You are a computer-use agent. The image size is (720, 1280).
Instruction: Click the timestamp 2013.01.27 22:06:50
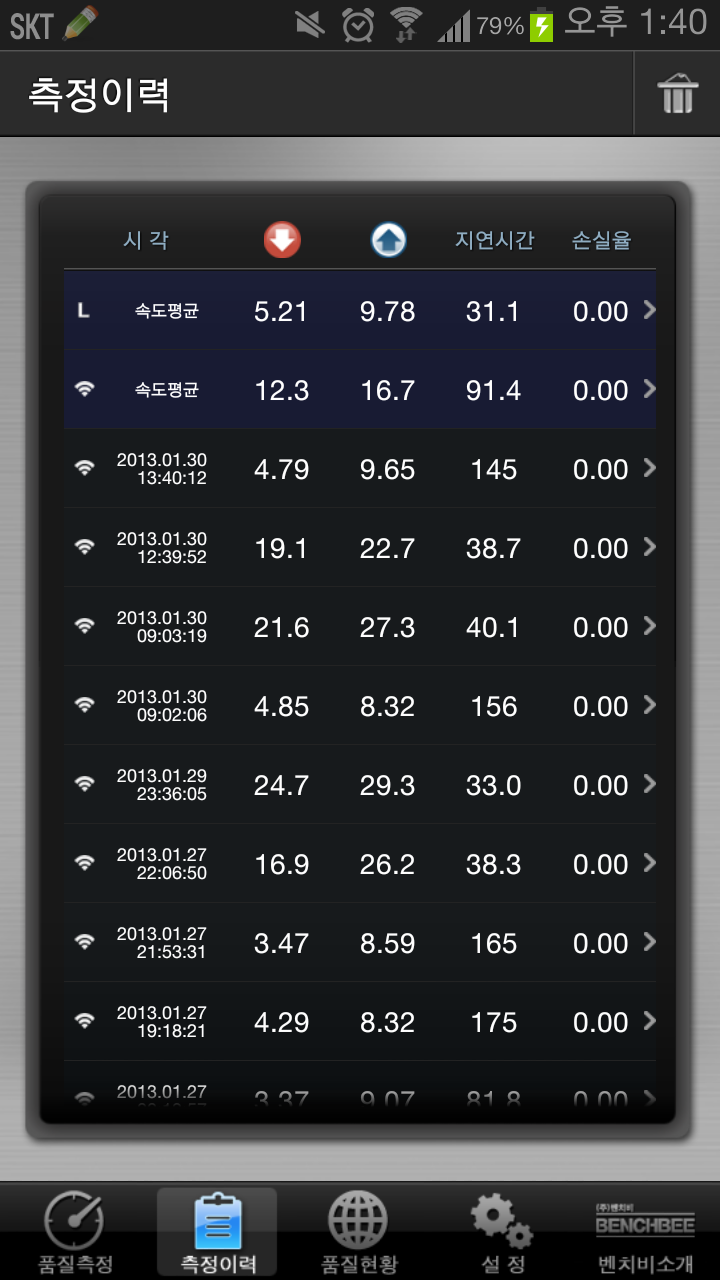click(x=162, y=864)
